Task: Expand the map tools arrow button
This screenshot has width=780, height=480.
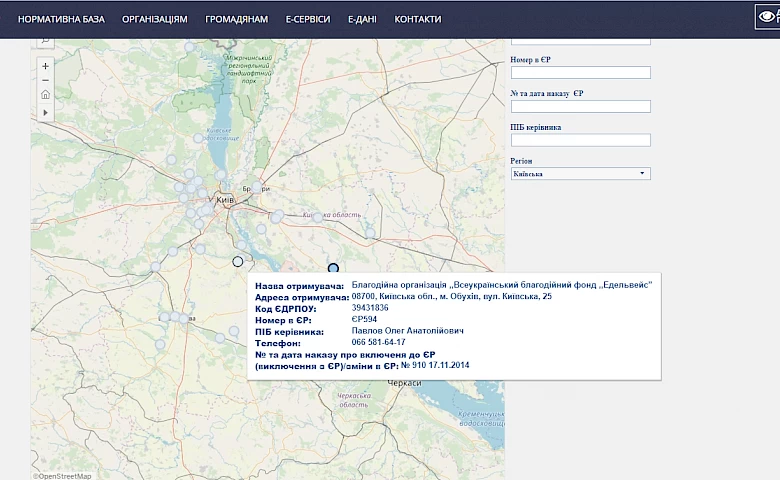Action: pos(45,112)
